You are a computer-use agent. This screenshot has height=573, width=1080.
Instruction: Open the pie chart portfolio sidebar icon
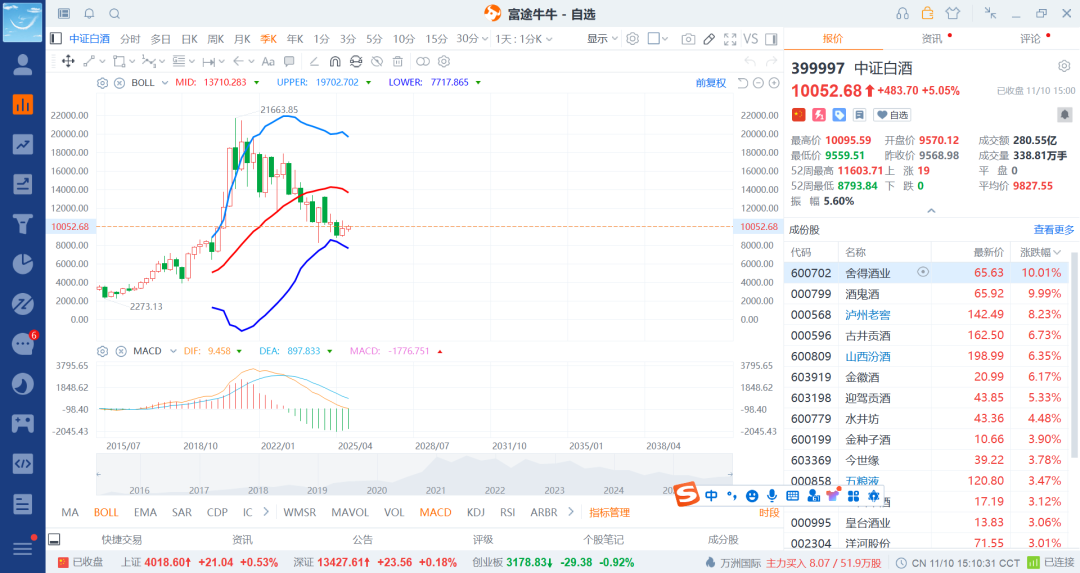23,264
